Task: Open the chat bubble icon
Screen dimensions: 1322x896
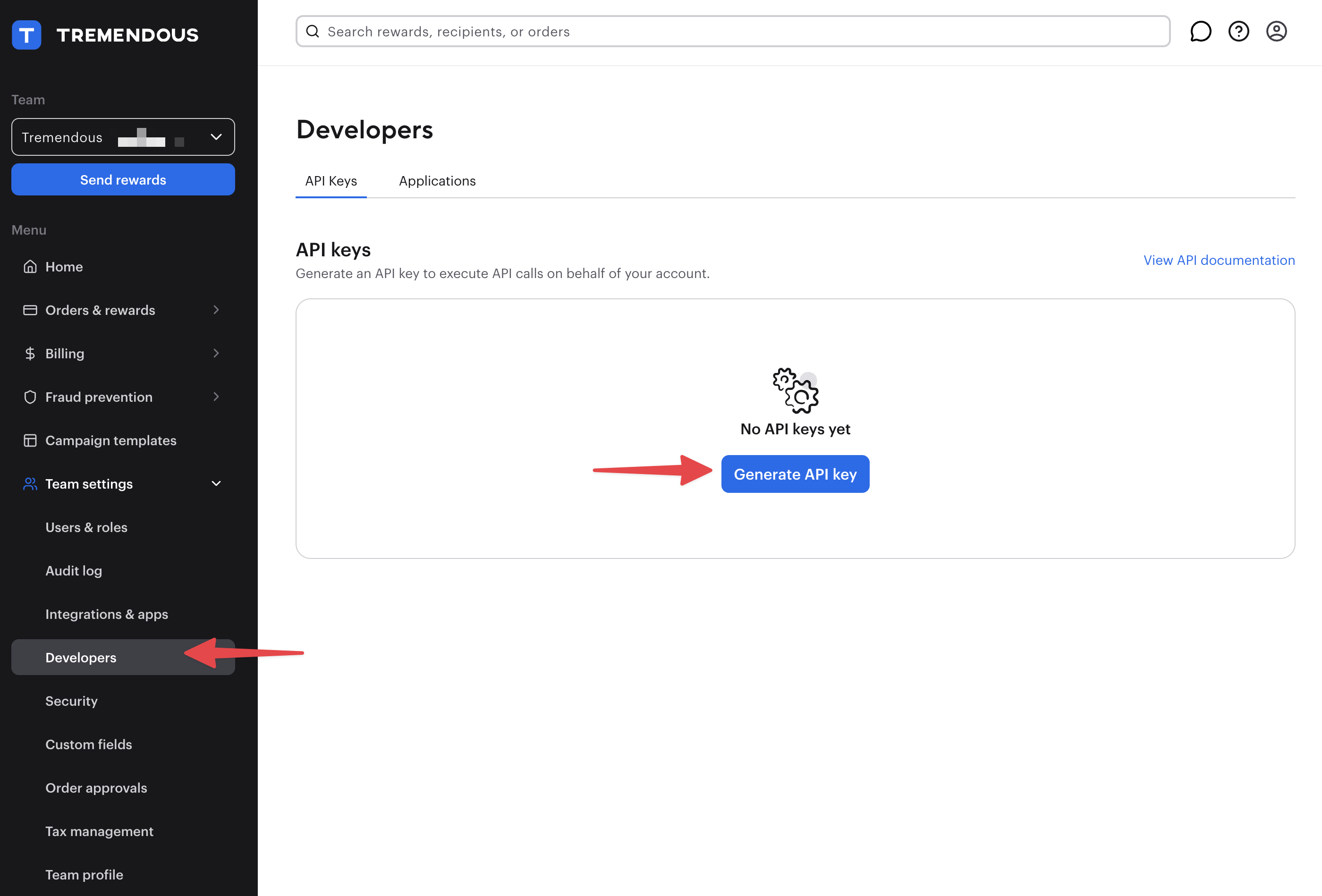Action: pyautogui.click(x=1200, y=31)
